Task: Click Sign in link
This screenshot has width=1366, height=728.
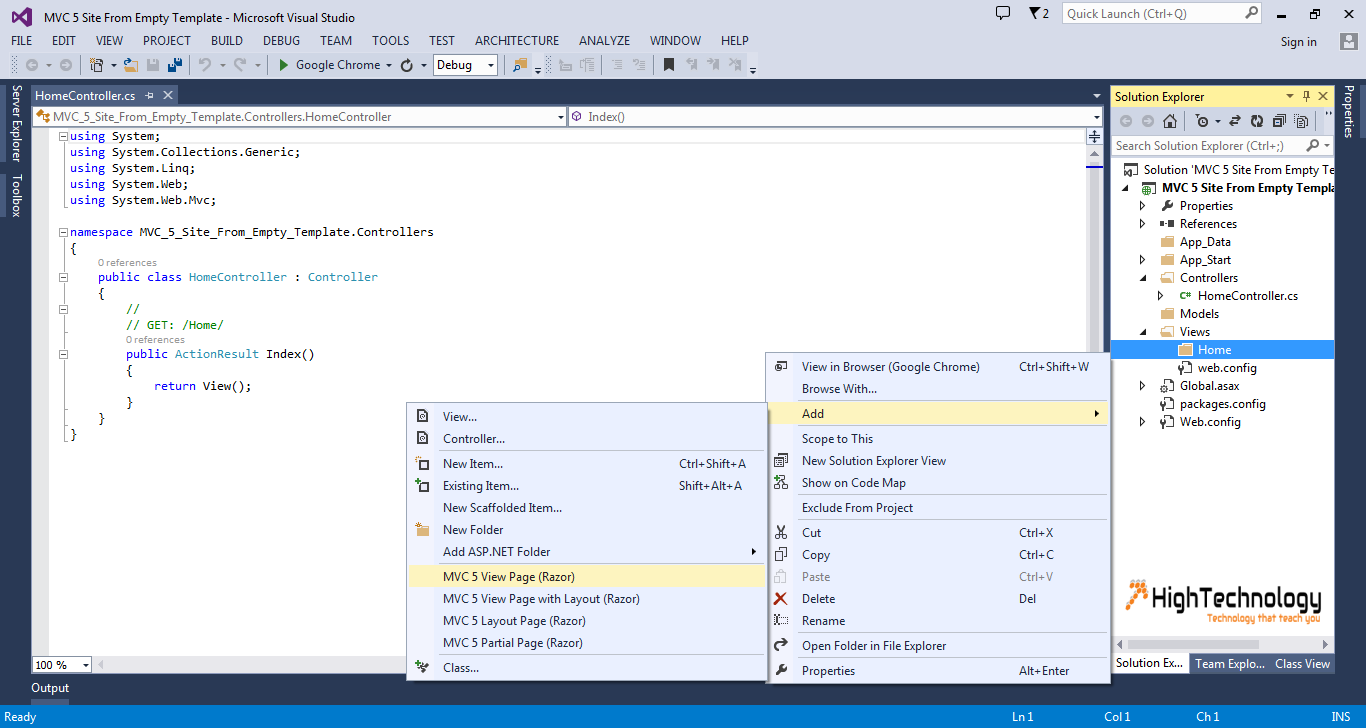Action: tap(1298, 42)
